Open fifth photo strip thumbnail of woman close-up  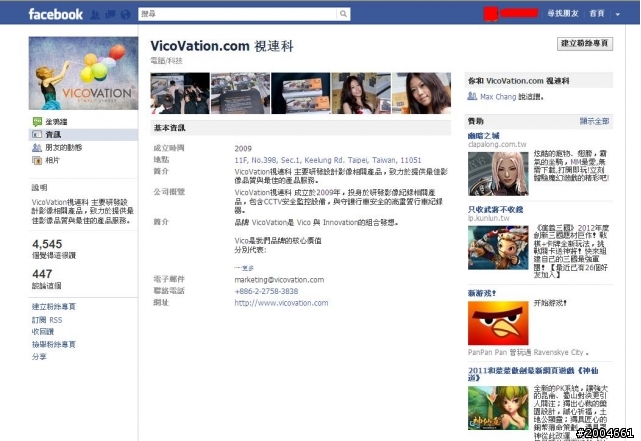421,93
